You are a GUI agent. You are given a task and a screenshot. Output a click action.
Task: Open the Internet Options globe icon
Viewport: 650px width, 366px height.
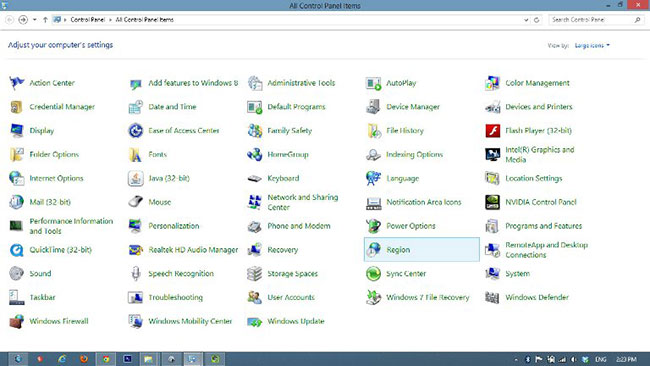point(17,178)
